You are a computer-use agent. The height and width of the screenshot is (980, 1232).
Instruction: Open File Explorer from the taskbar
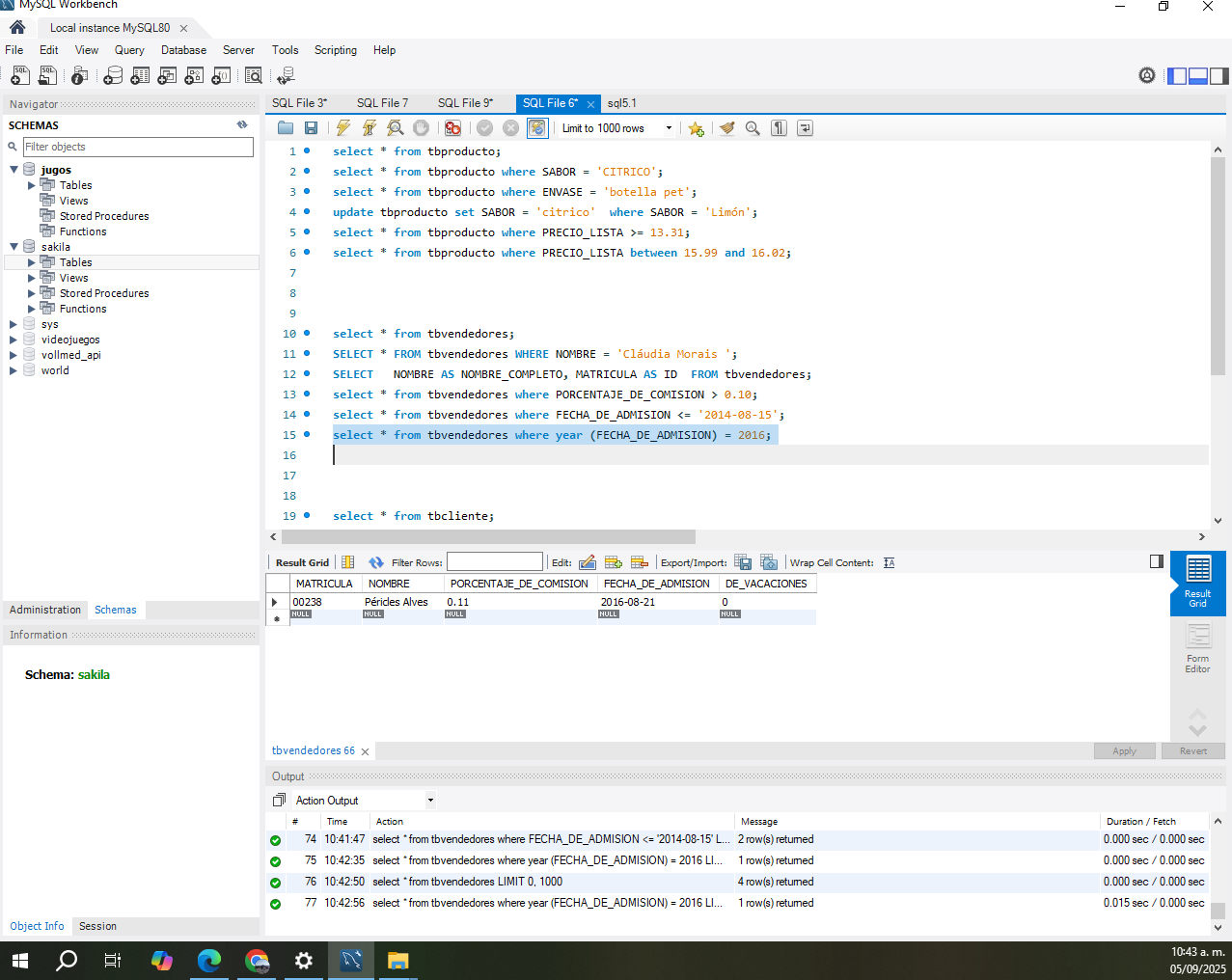click(397, 961)
